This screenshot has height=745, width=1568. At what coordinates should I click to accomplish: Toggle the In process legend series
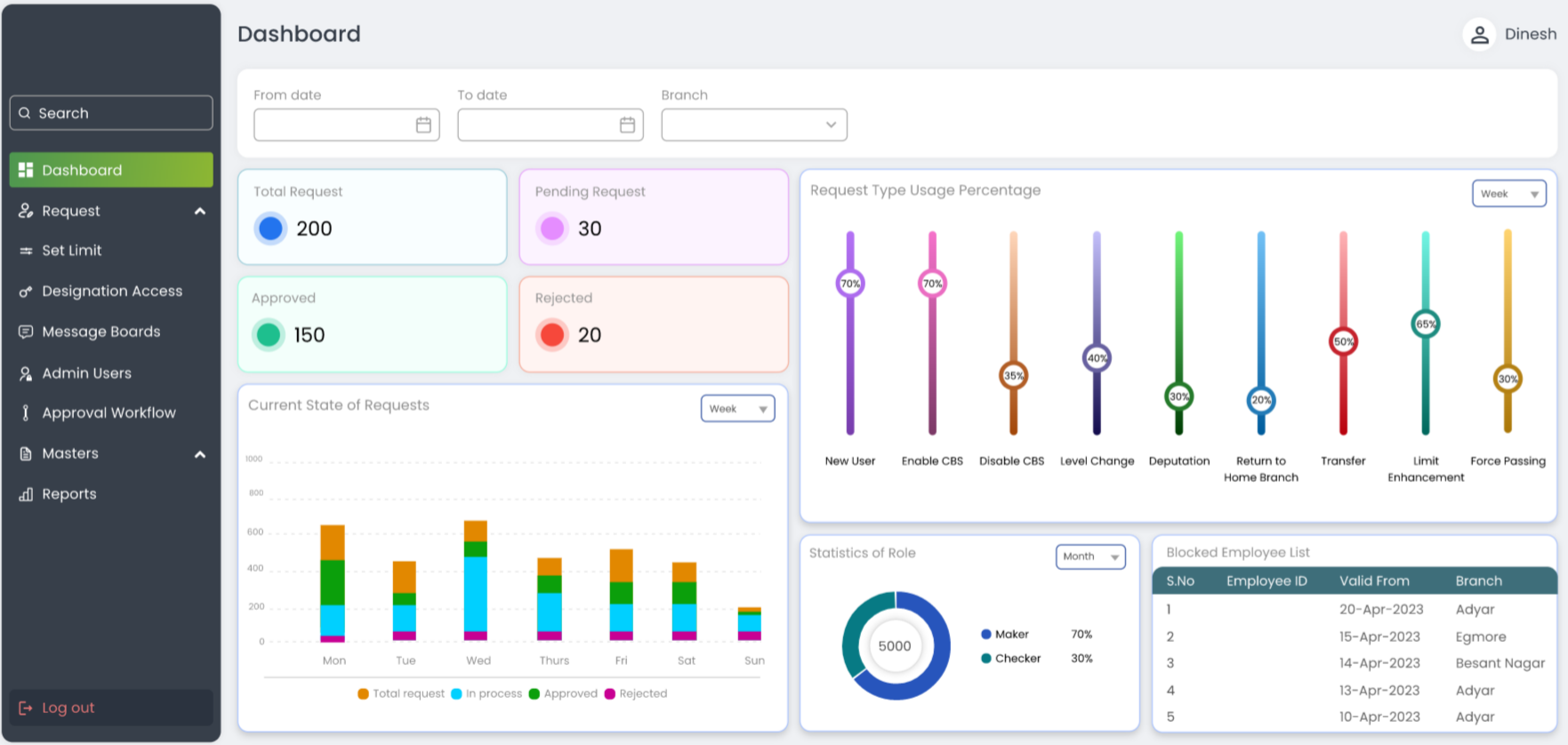pyautogui.click(x=486, y=693)
